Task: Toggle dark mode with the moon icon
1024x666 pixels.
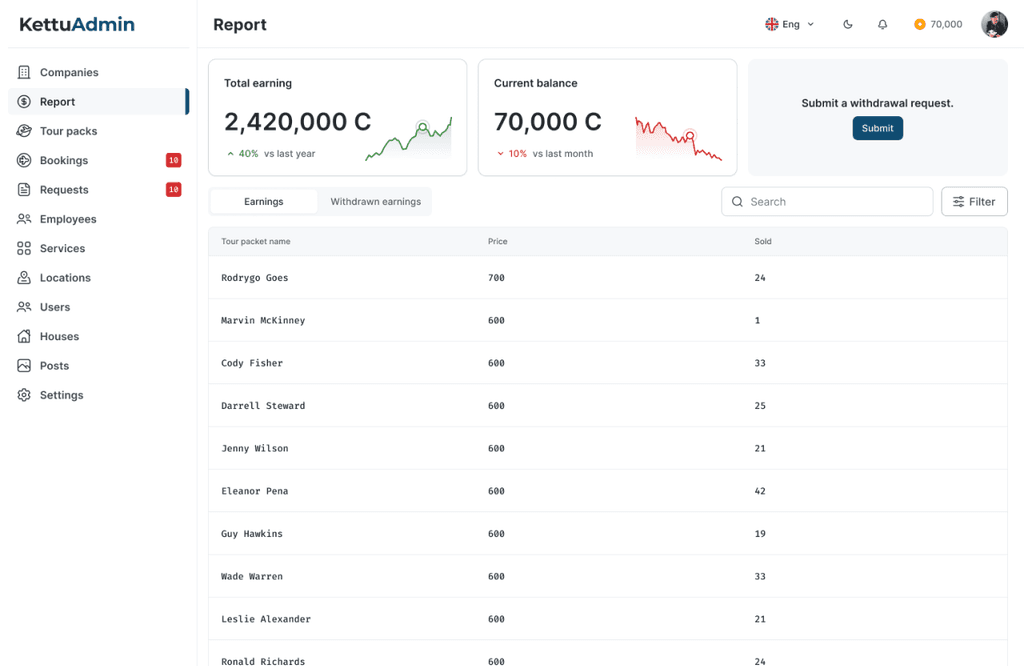Action: (x=848, y=24)
